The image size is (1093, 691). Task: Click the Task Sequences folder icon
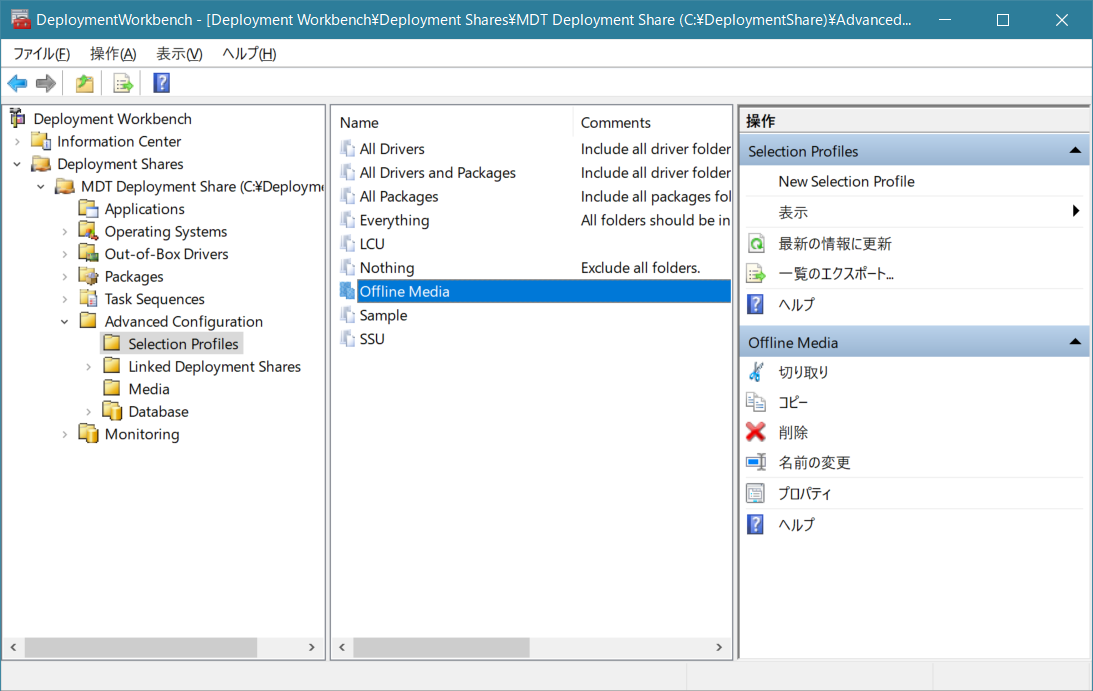click(x=89, y=298)
